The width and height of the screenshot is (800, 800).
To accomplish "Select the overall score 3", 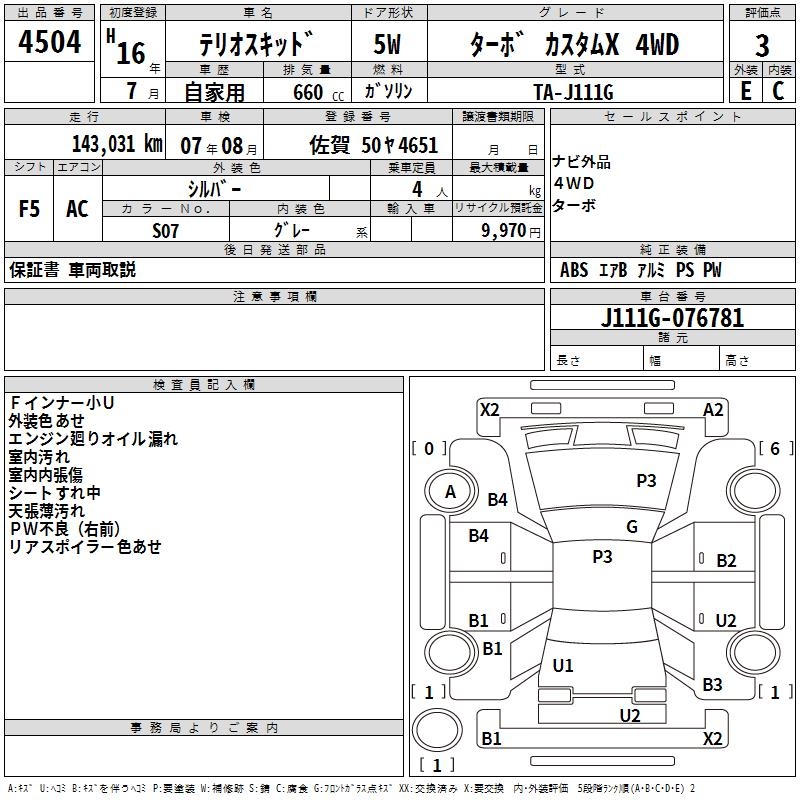I will 762,45.
